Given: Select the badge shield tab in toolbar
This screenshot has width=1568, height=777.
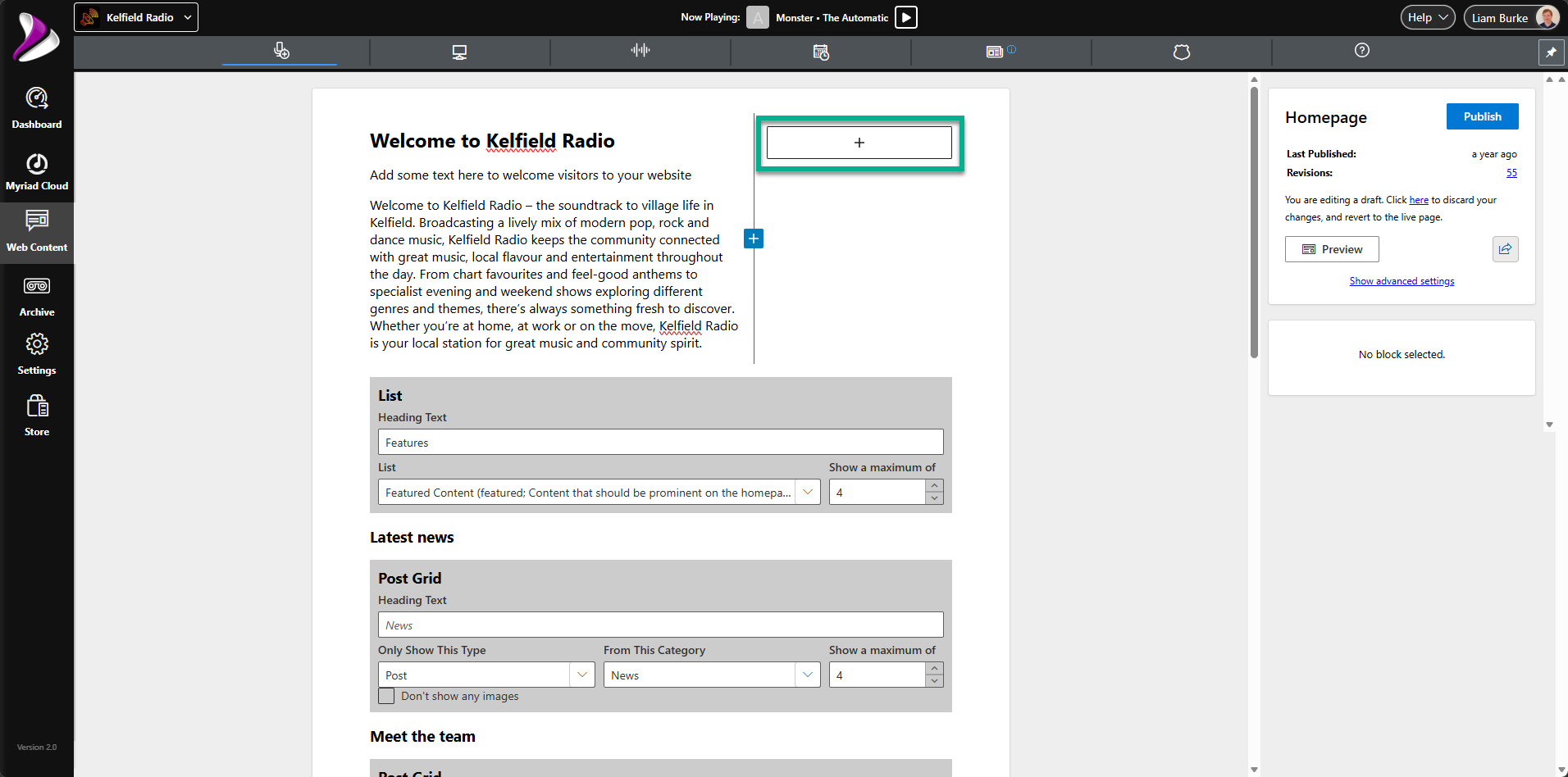Looking at the screenshot, I should [1182, 52].
